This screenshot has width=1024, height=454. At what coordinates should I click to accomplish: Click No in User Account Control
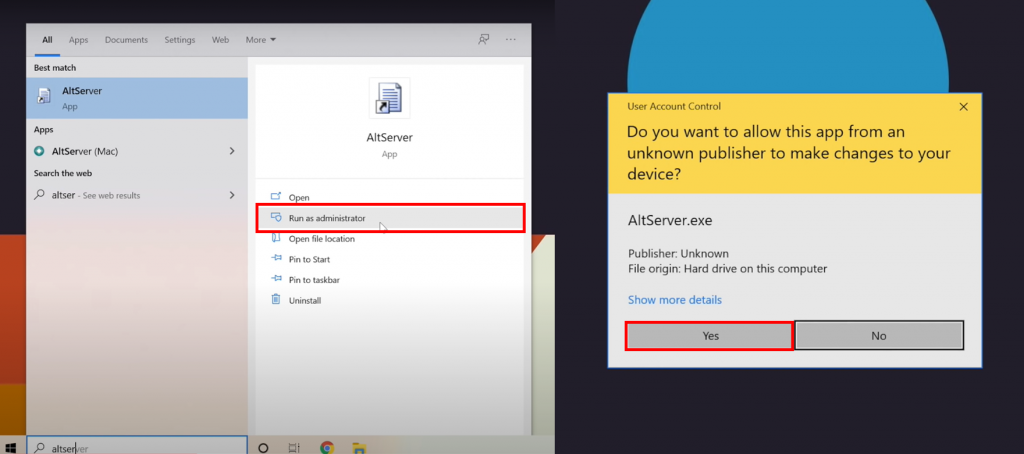coord(878,336)
